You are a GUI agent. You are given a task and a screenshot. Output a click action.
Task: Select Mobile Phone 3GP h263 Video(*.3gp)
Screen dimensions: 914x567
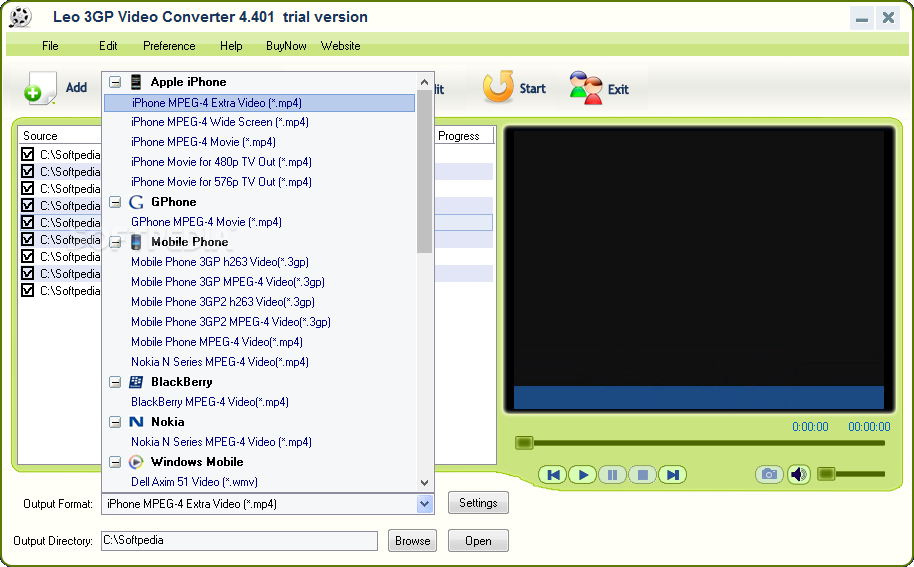coord(220,262)
